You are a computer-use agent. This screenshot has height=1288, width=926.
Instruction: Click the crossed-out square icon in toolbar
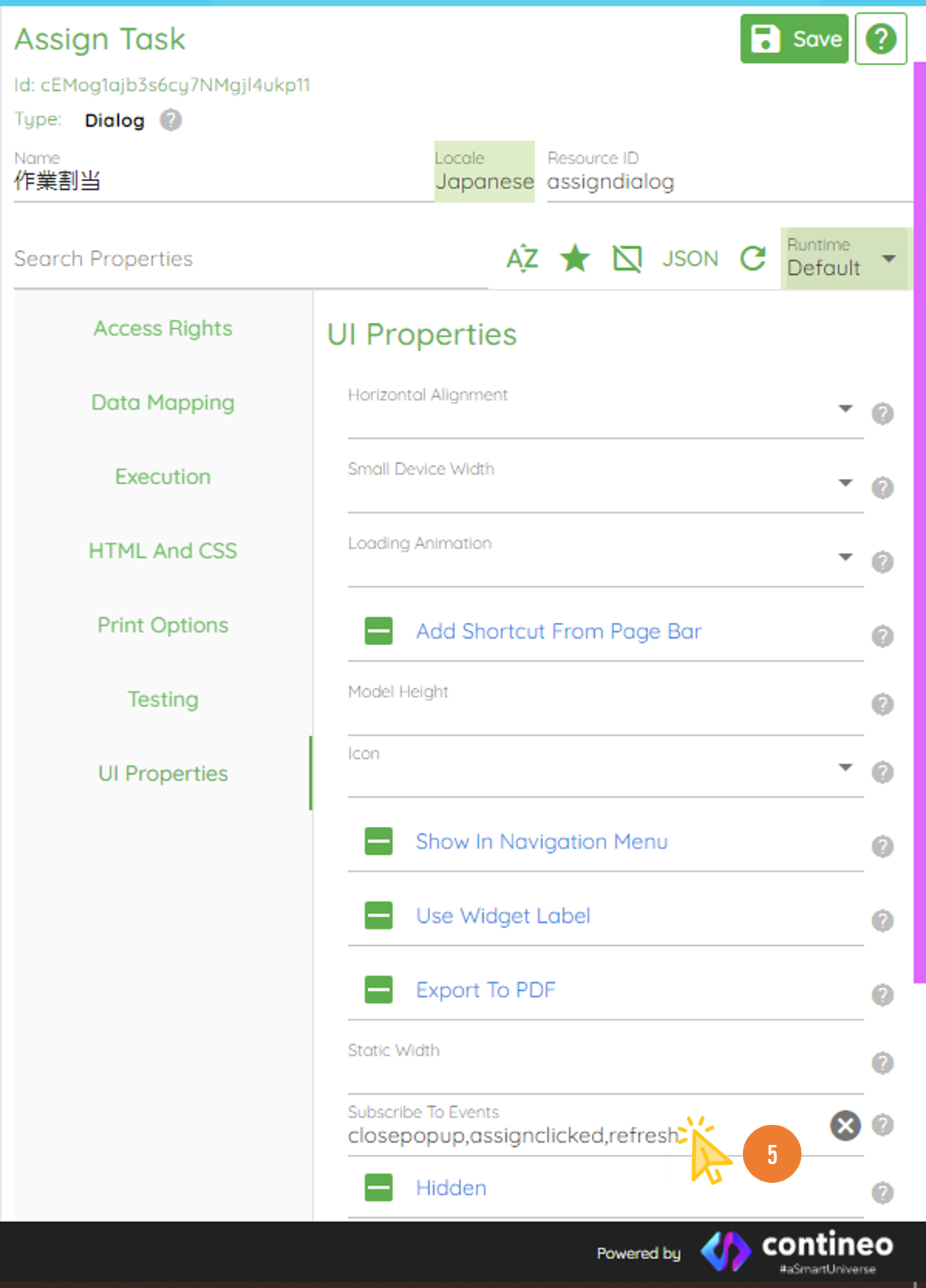tap(627, 258)
